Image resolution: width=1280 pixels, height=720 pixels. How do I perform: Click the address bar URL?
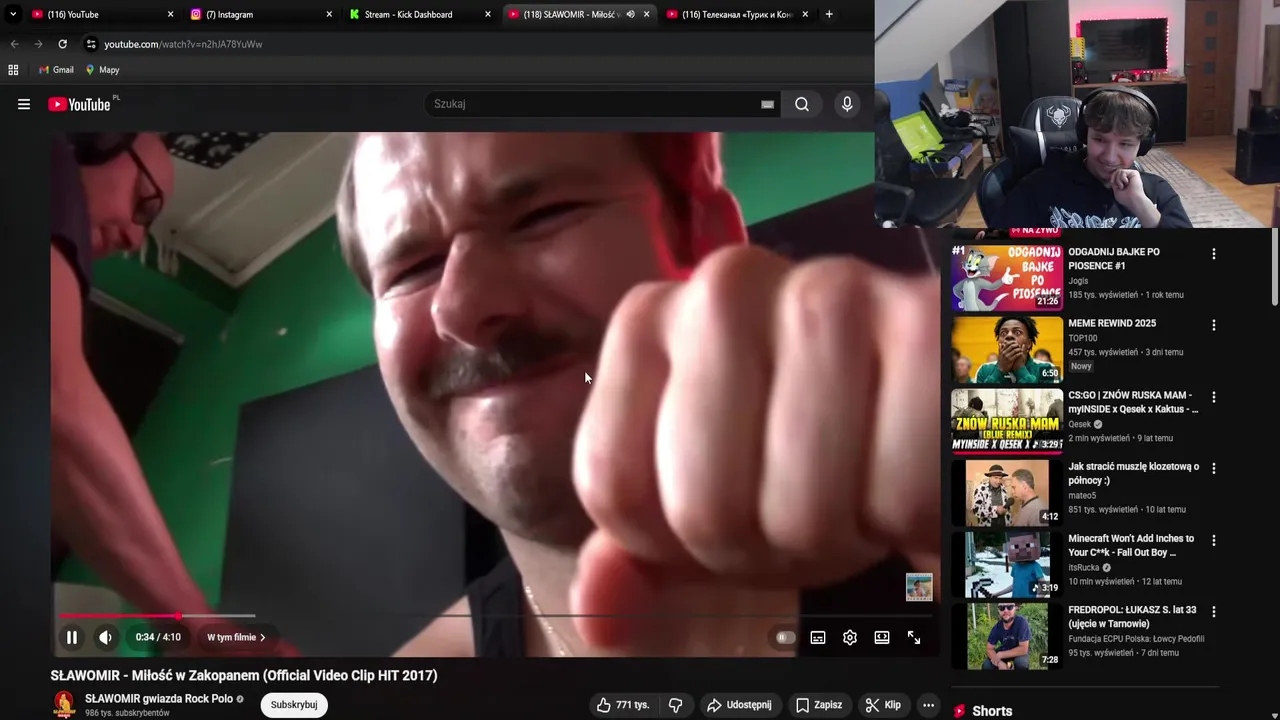[x=183, y=44]
